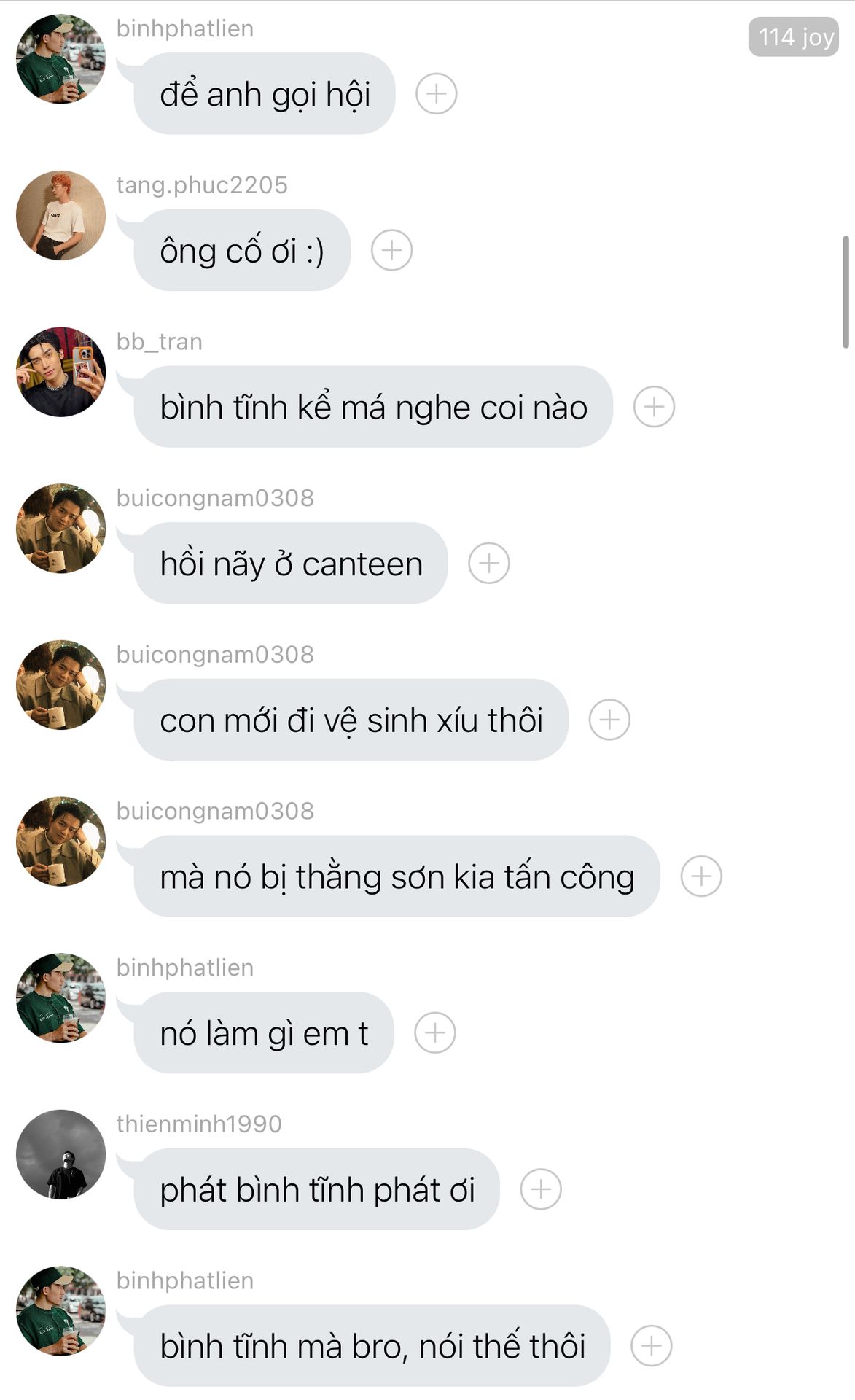Viewport: 855px width, 1400px height.
Task: Add reaction to "bình tĩnh mà bro" message
Action: click(652, 1345)
